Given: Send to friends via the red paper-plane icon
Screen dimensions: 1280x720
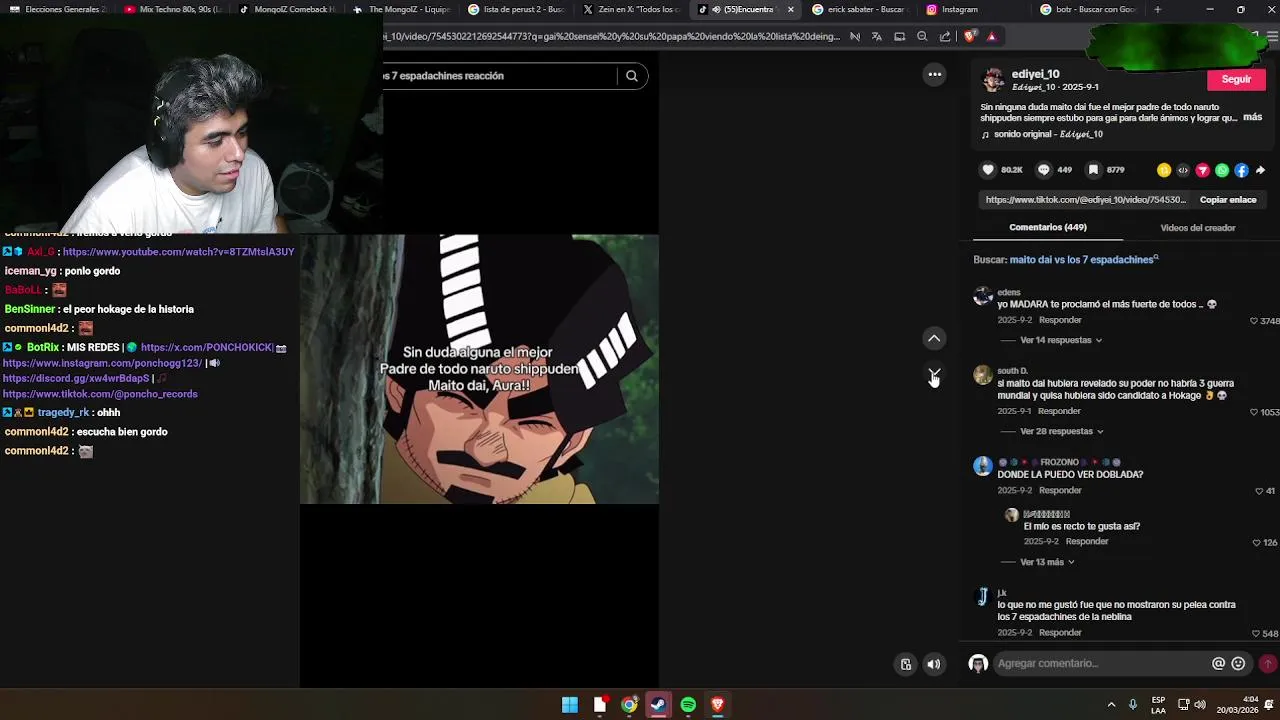Looking at the screenshot, I should pos(1203,171).
